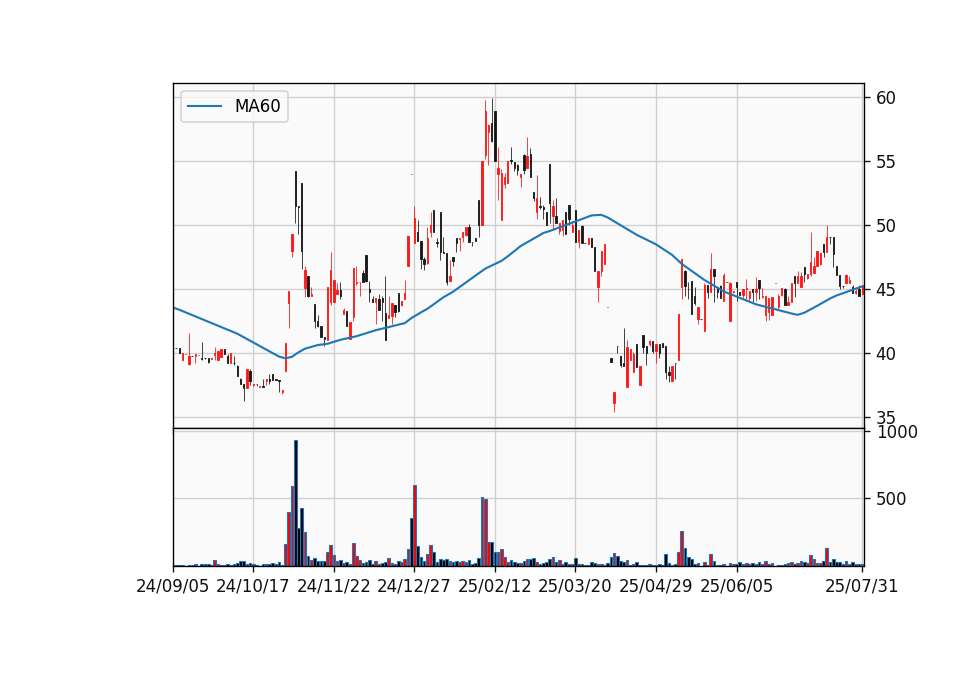960x690 pixels.
Task: Select the 24/10/17 date label
Action: (252, 586)
